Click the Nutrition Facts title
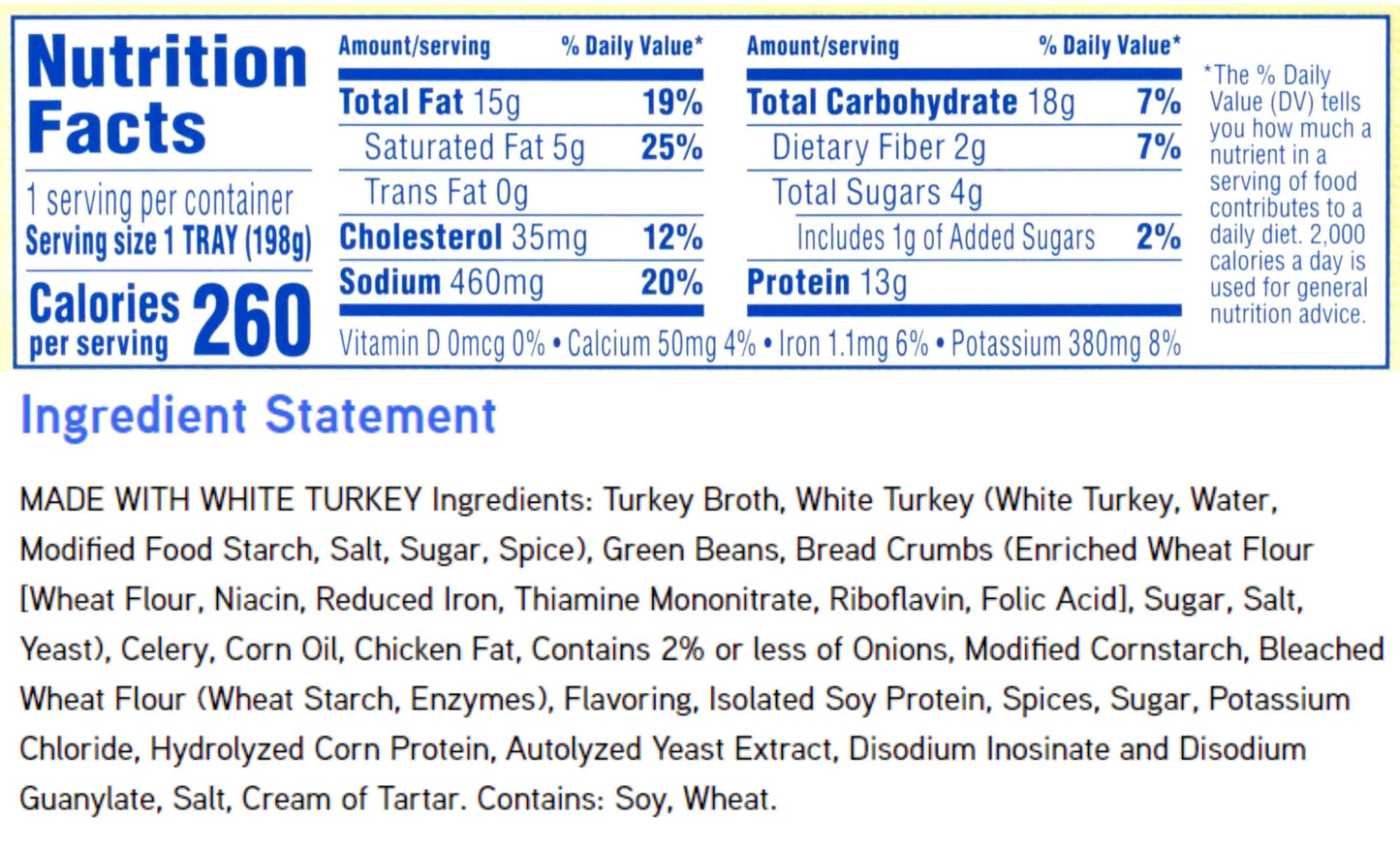Screen dimensions: 1400x852 167,95
